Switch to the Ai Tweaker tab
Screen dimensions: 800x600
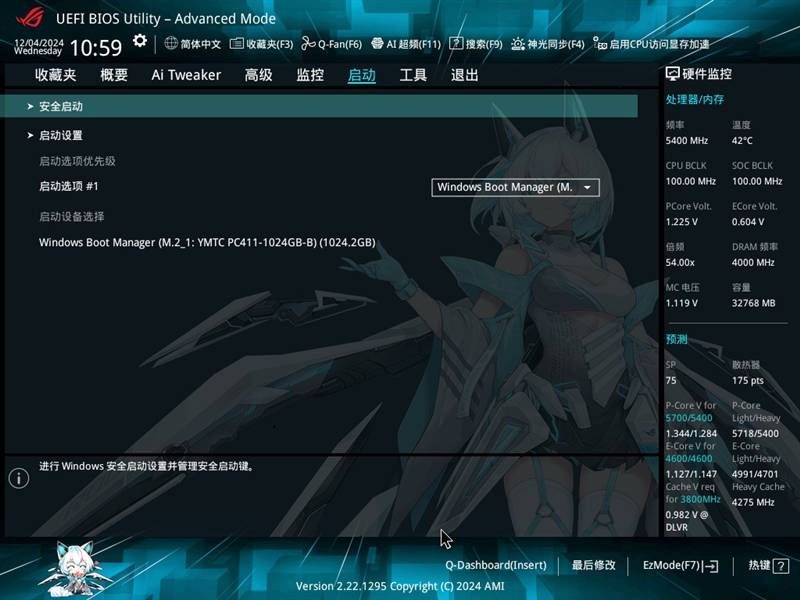(x=186, y=75)
